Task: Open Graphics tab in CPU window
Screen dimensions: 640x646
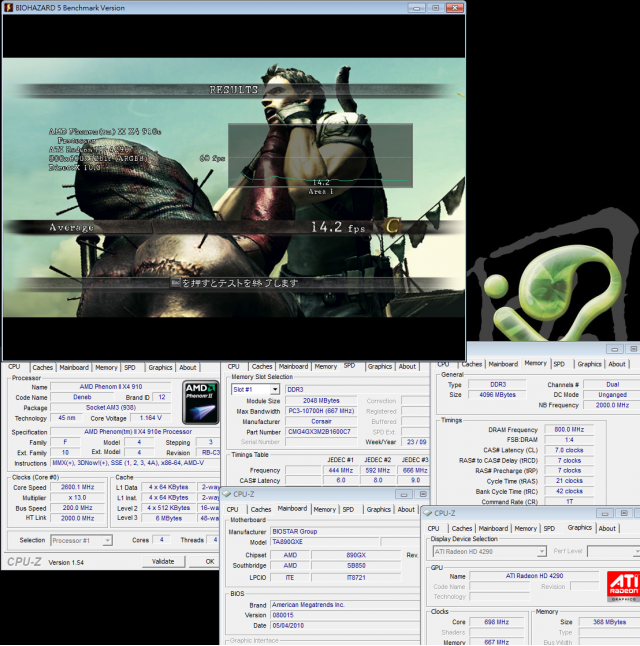Action: pos(160,367)
